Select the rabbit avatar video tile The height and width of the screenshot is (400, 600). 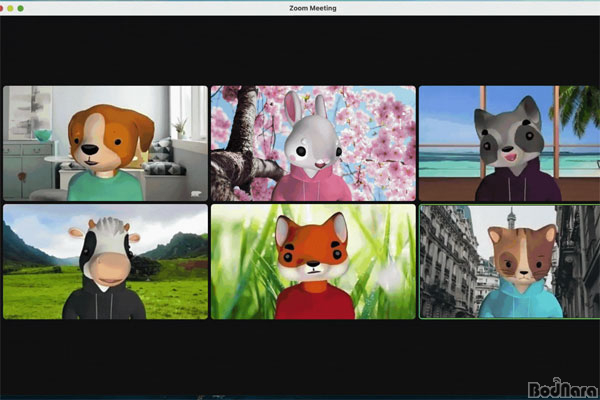[x=312, y=142]
